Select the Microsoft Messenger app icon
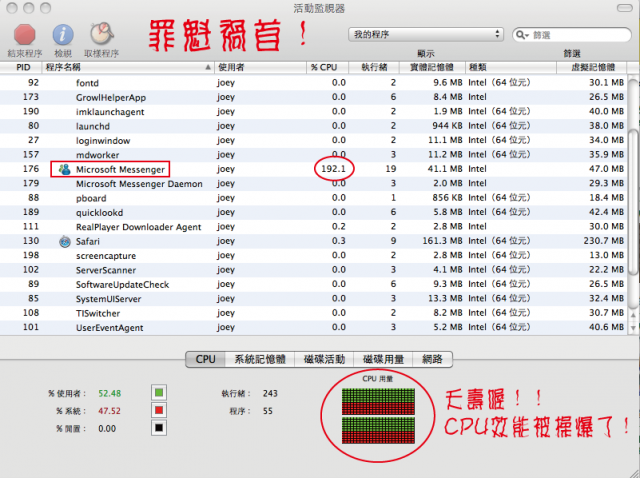 [x=64, y=169]
